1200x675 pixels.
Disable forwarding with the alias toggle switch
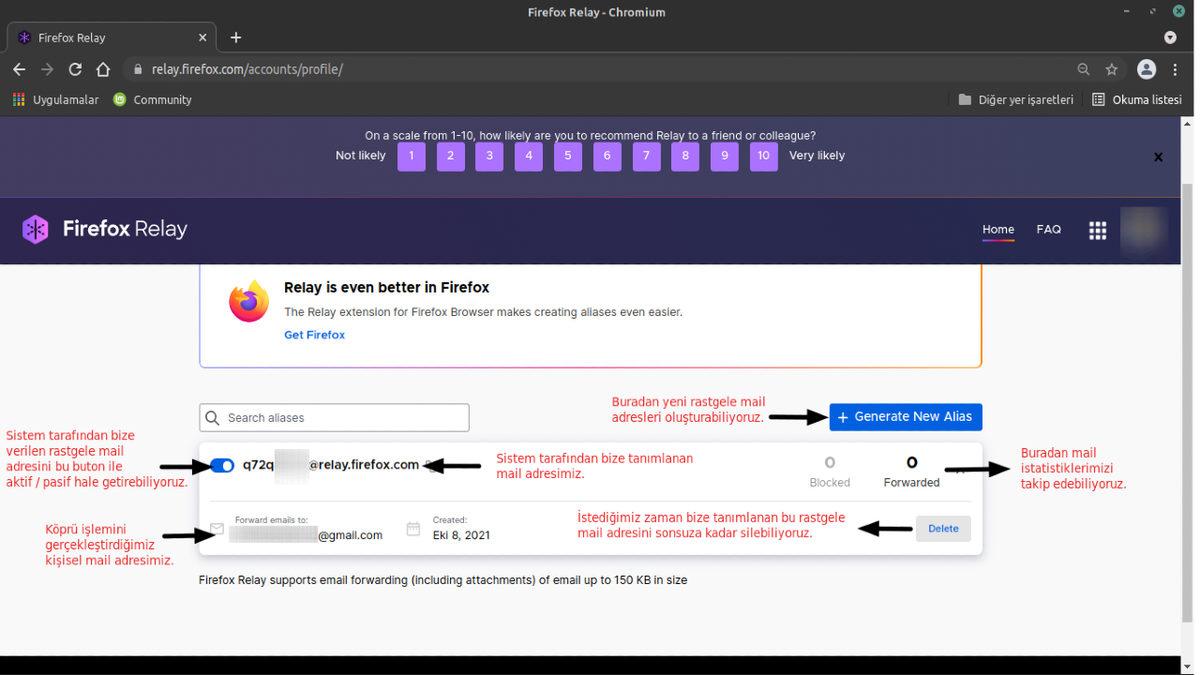pyautogui.click(x=221, y=464)
